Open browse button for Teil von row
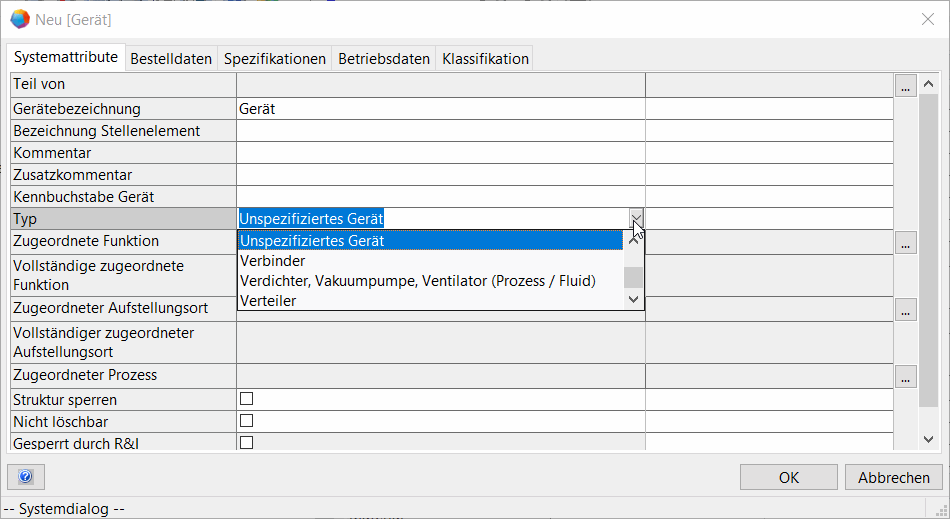The image size is (950, 519). pyautogui.click(x=905, y=87)
